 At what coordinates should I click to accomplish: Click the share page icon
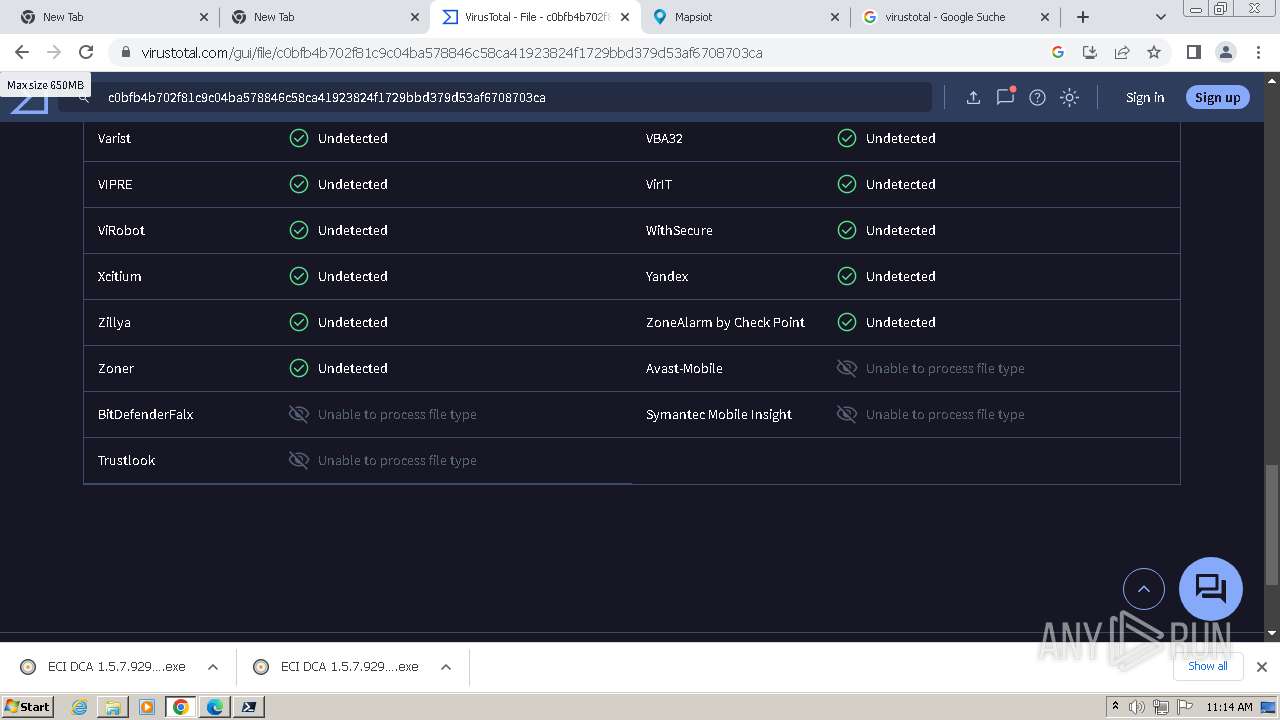1122,52
